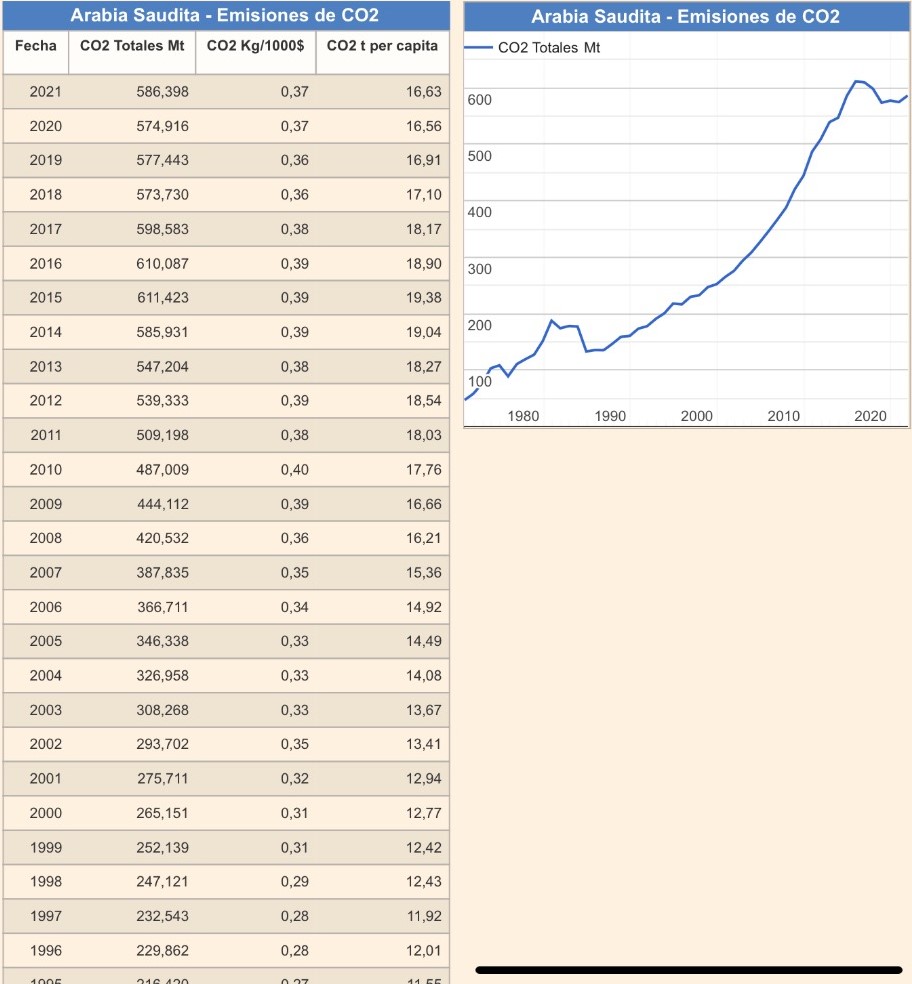
Task: Click the table's Arabia Saudita title banner
Action: pyautogui.click(x=225, y=16)
